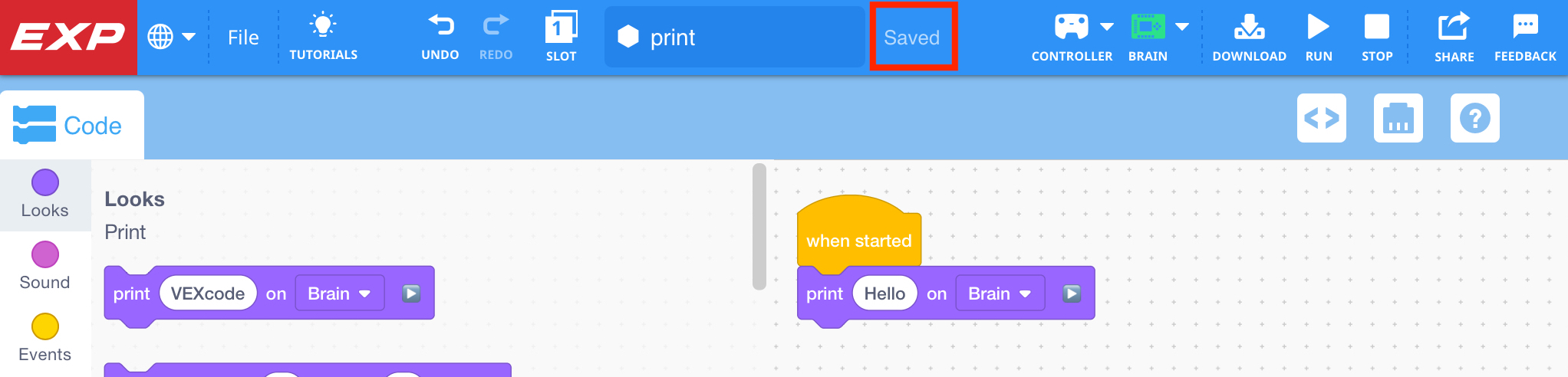
Task: Stop the running project
Action: (1377, 27)
